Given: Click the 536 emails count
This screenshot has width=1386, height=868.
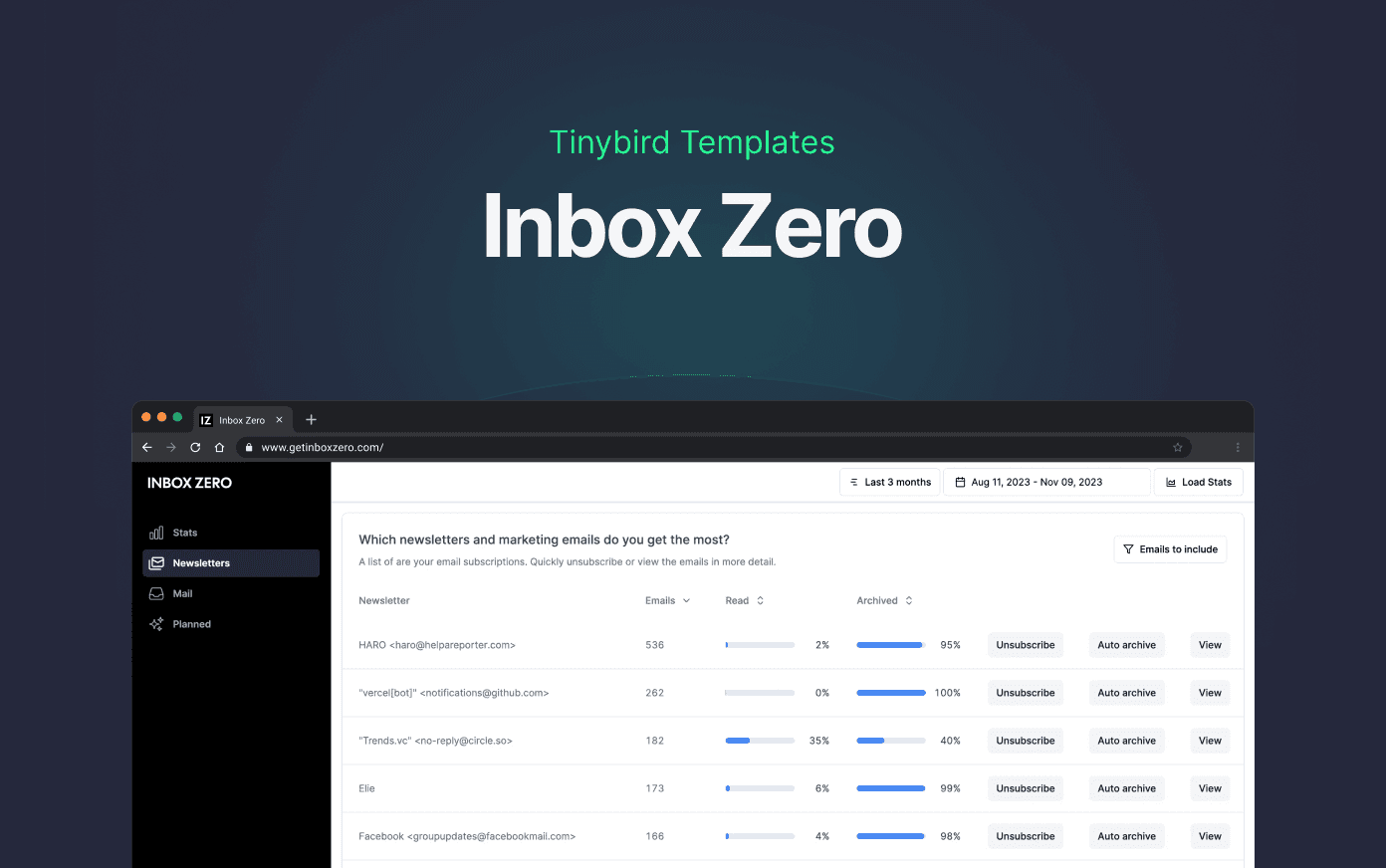Looking at the screenshot, I should (x=654, y=645).
